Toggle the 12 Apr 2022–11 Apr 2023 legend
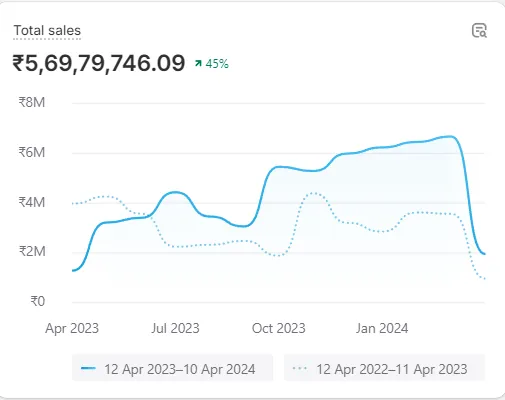The height and width of the screenshot is (400, 505). point(384,368)
